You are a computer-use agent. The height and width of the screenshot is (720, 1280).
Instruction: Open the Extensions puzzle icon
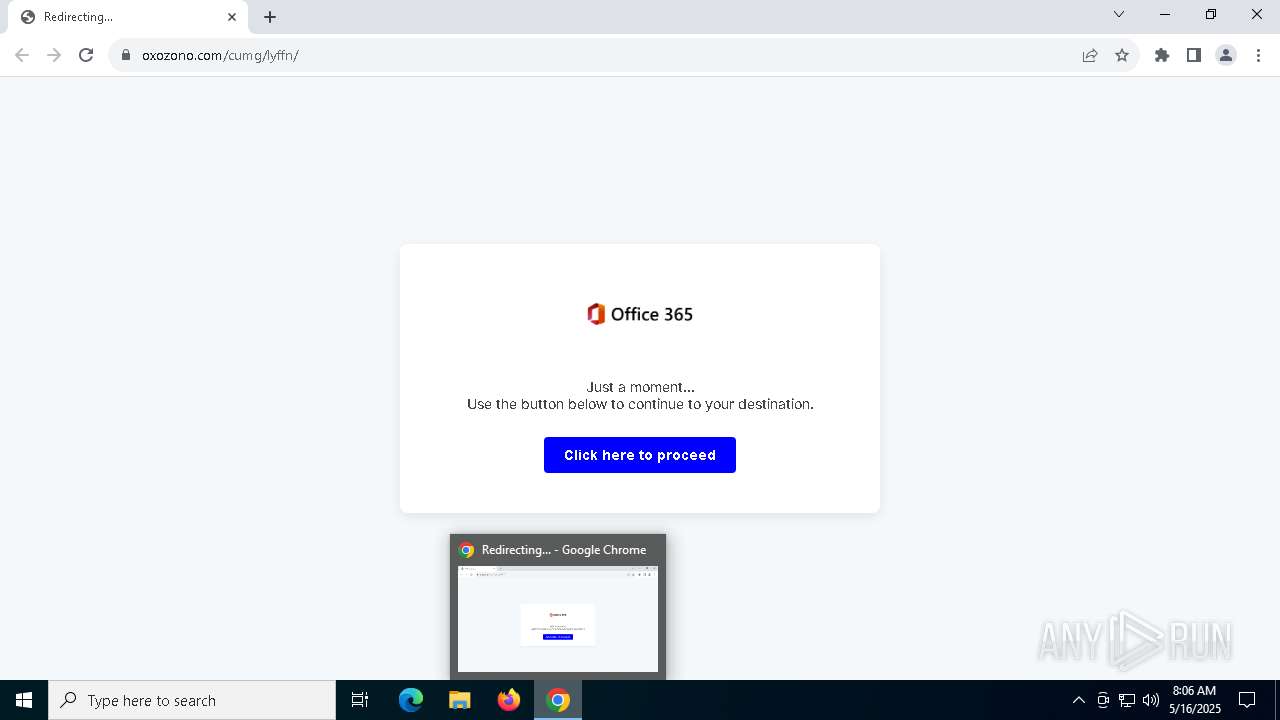1162,55
